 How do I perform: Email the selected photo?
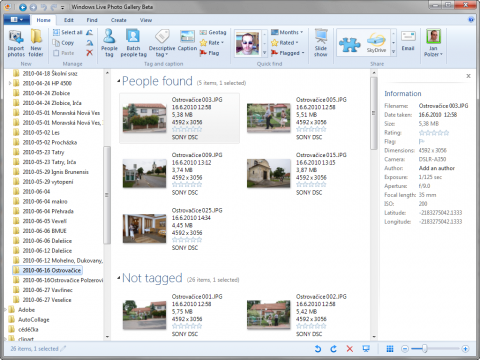click(408, 42)
